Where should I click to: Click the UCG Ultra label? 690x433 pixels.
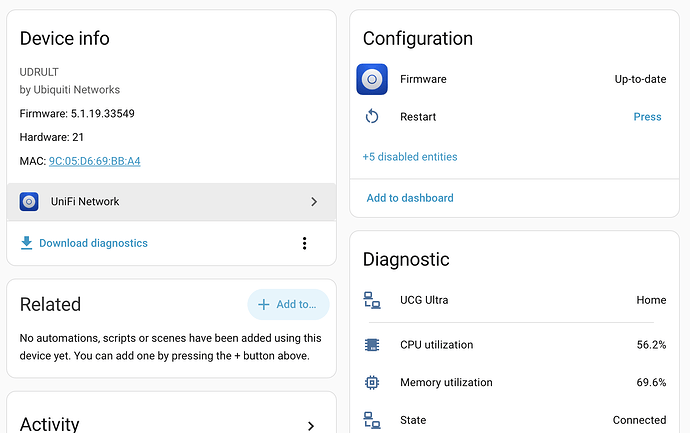pyautogui.click(x=424, y=300)
